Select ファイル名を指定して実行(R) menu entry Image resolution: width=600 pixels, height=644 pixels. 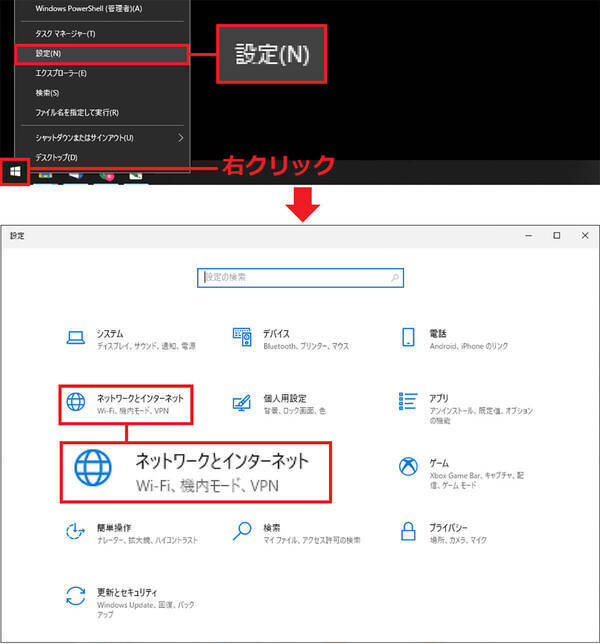click(77, 113)
